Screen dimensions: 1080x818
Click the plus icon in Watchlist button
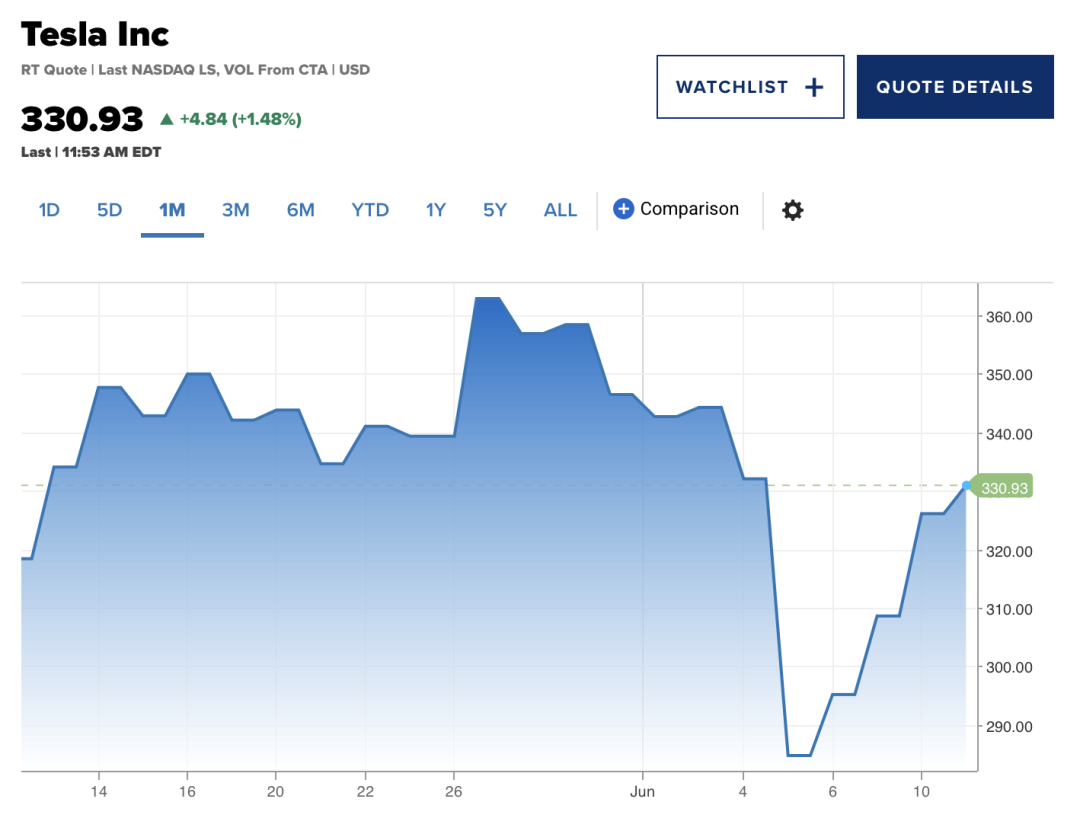tap(814, 87)
